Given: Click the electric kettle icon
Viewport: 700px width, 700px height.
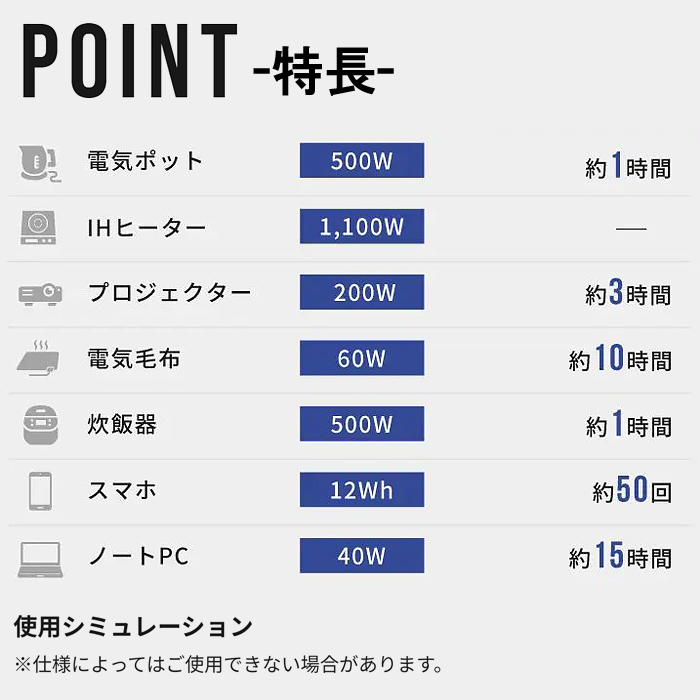Looking at the screenshot, I should click(x=39, y=162).
